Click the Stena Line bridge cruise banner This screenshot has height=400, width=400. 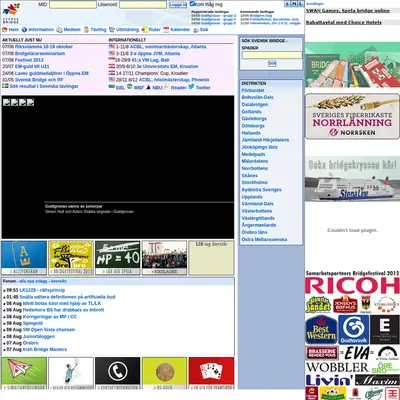coord(352,179)
